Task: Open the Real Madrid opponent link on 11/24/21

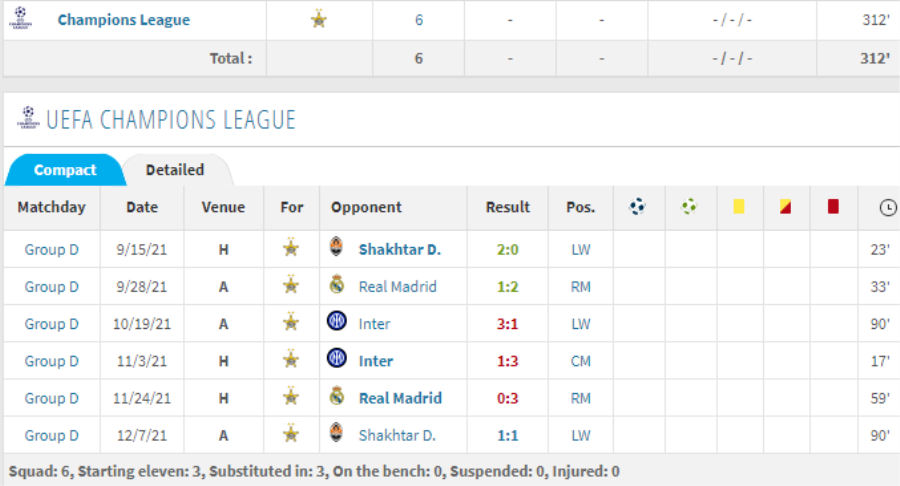Action: [400, 398]
